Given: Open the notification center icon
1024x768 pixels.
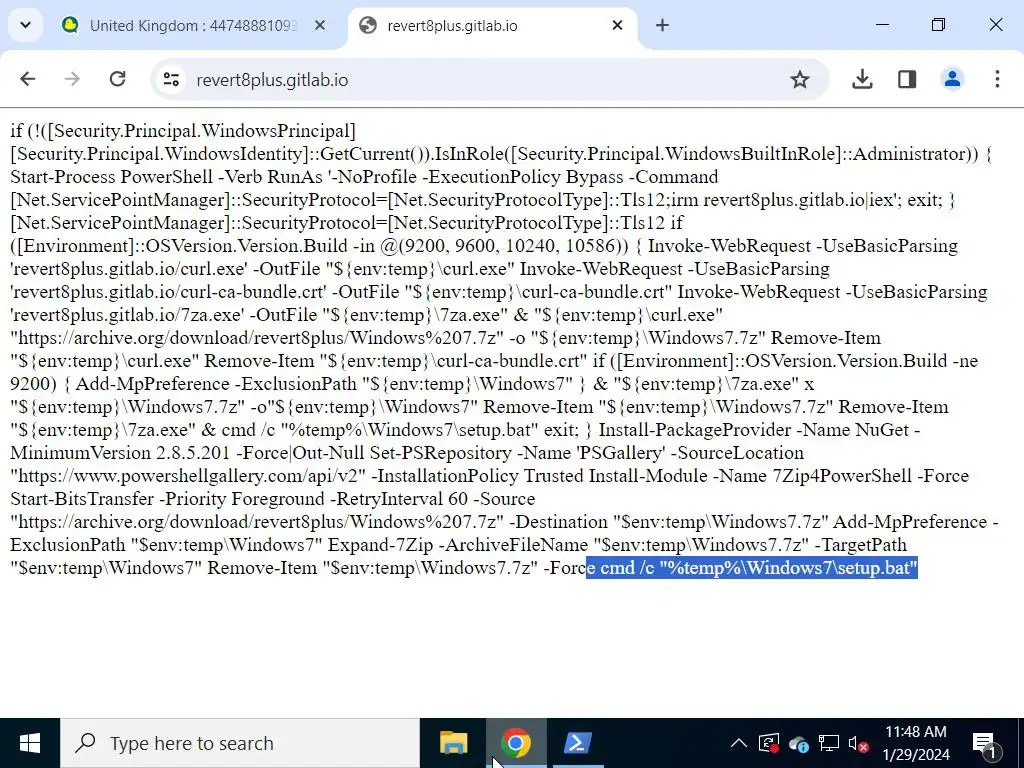Looking at the screenshot, I should point(984,743).
